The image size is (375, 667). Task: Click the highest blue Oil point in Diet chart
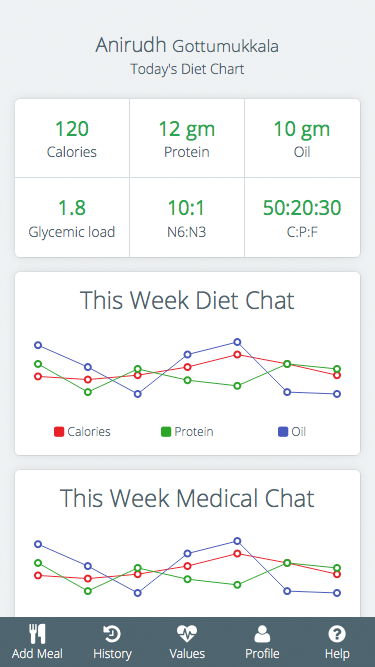click(x=237, y=342)
